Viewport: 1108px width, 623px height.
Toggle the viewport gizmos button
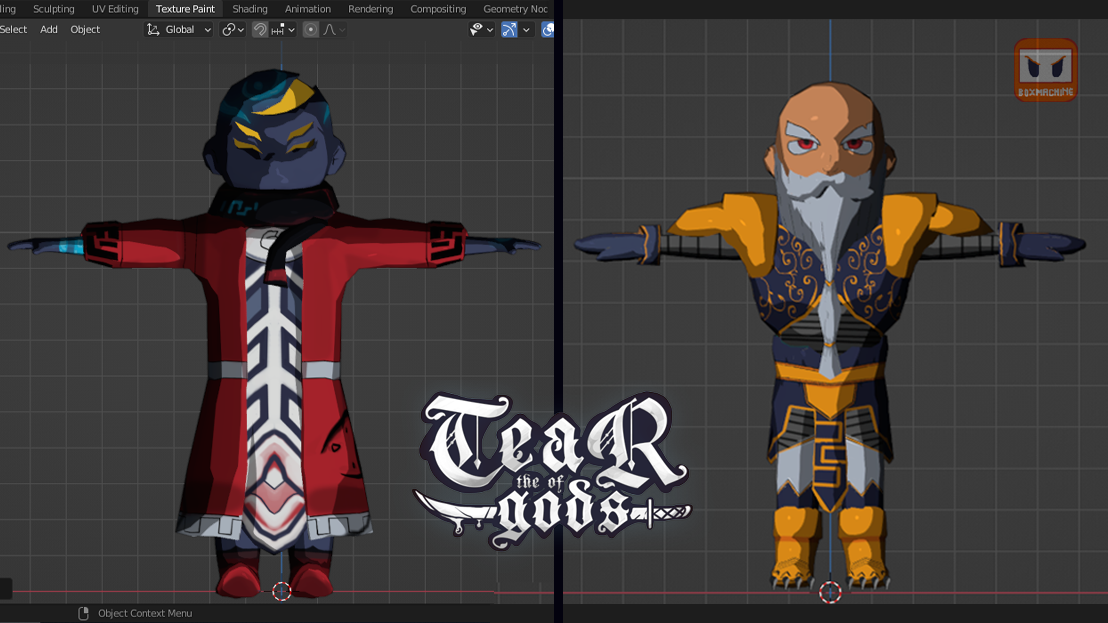[x=509, y=30]
